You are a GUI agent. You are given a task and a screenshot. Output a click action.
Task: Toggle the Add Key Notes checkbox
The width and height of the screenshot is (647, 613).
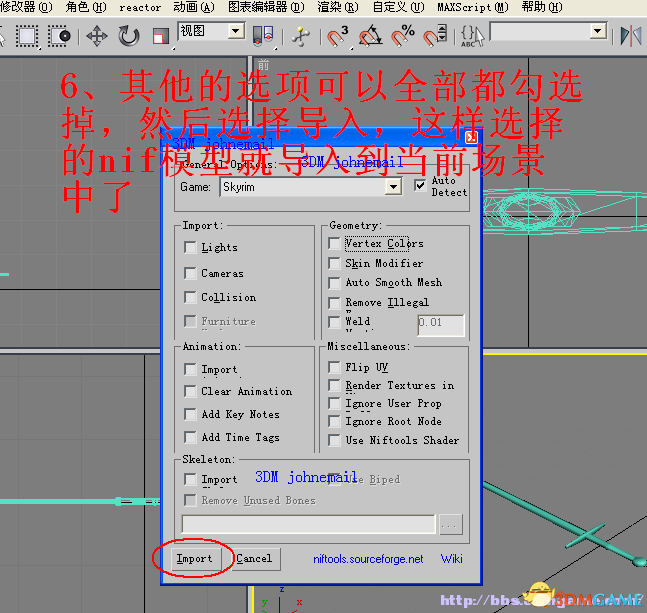(x=190, y=414)
